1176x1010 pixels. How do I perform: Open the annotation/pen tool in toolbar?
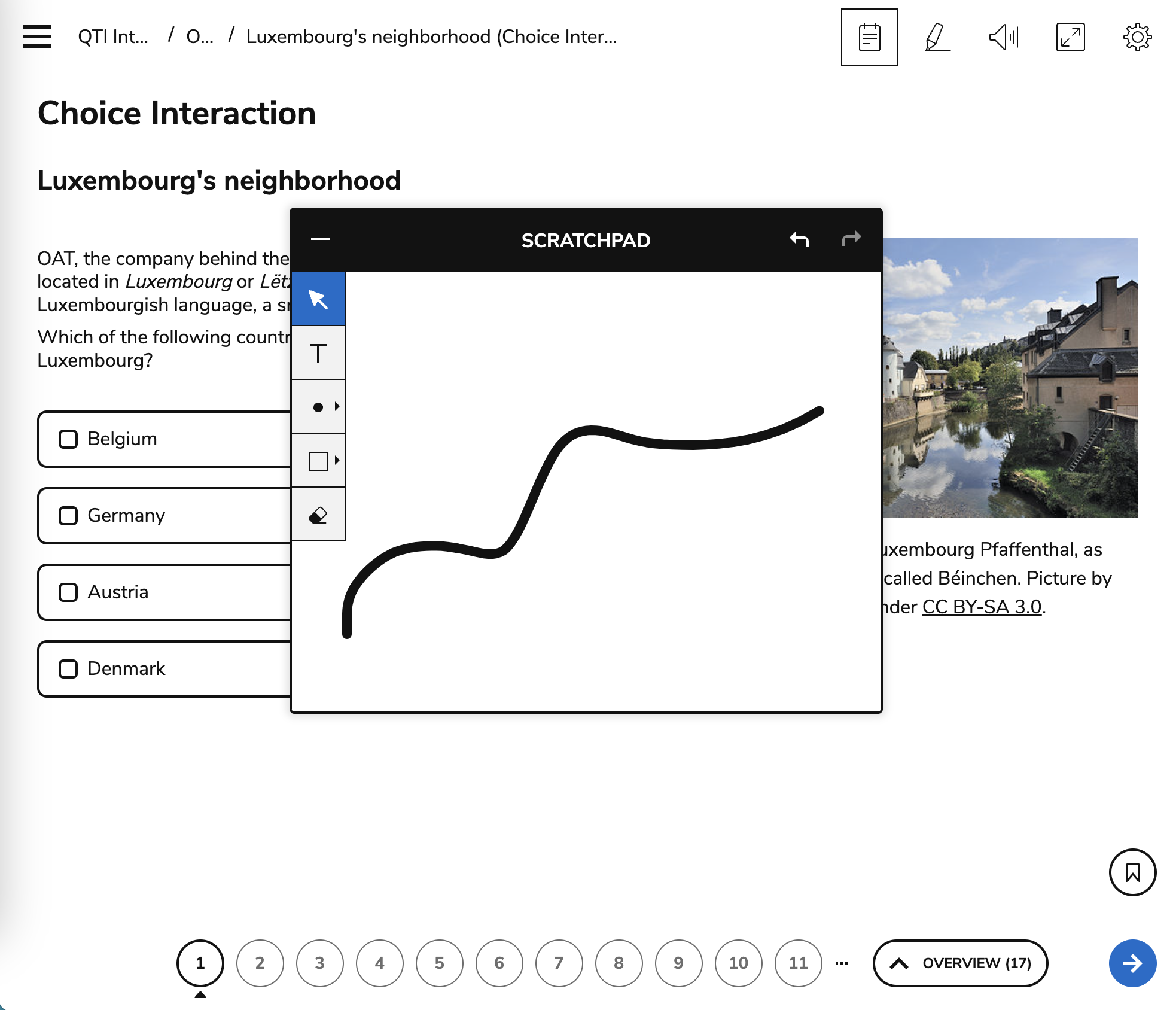(936, 37)
